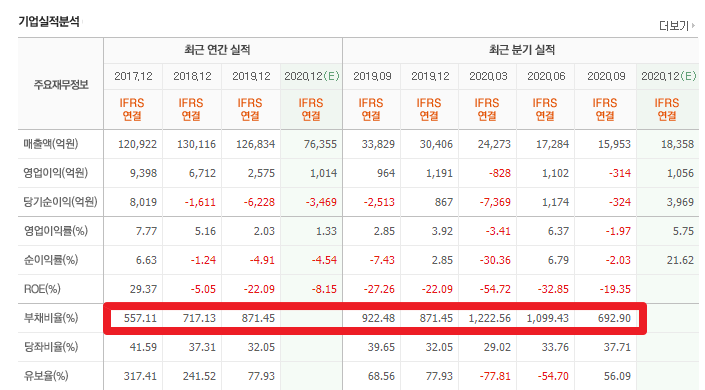Click the 더보기 arrow icon
The width and height of the screenshot is (705, 390).
(x=693, y=26)
